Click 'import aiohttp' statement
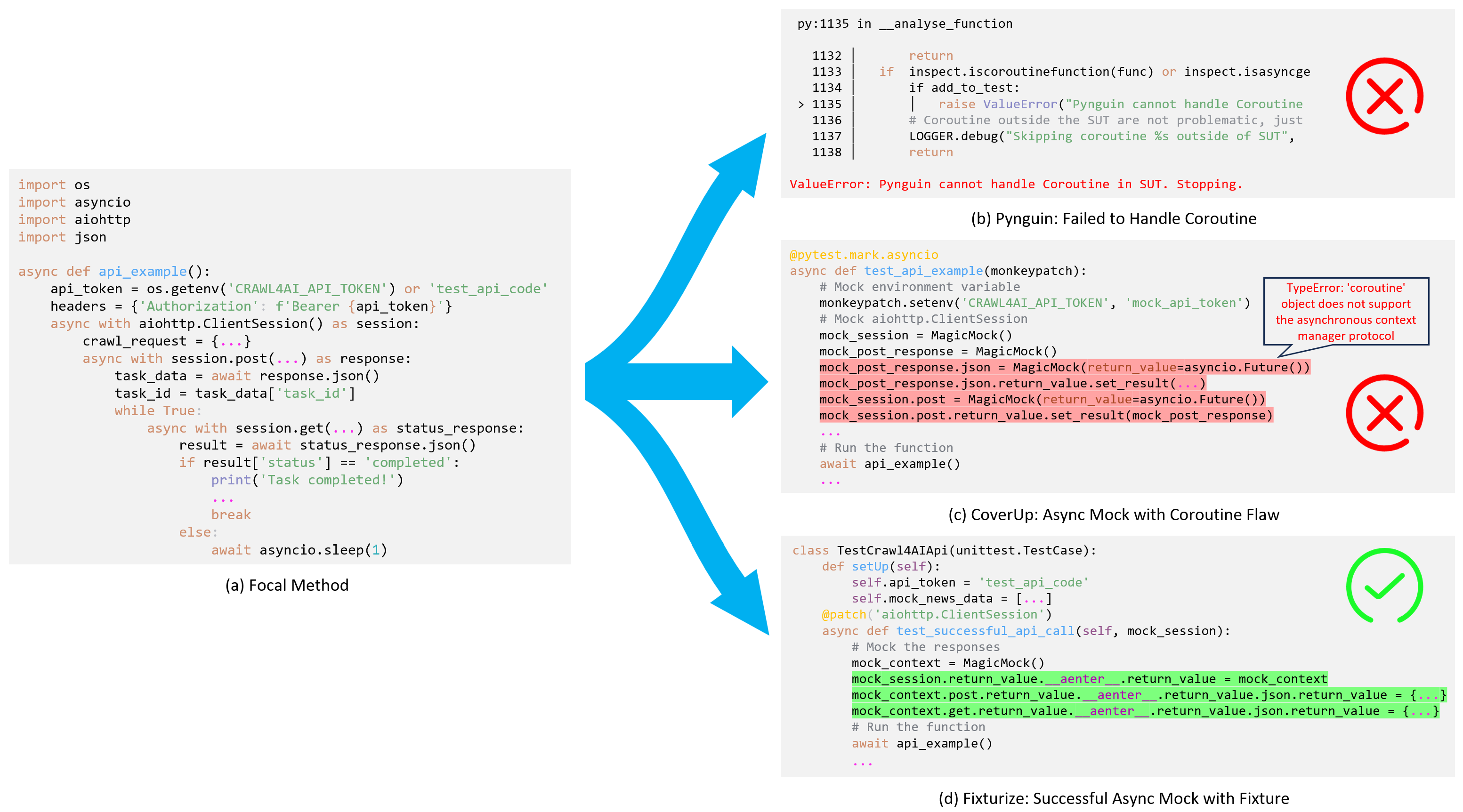The height and width of the screenshot is (812, 1463). (x=74, y=220)
